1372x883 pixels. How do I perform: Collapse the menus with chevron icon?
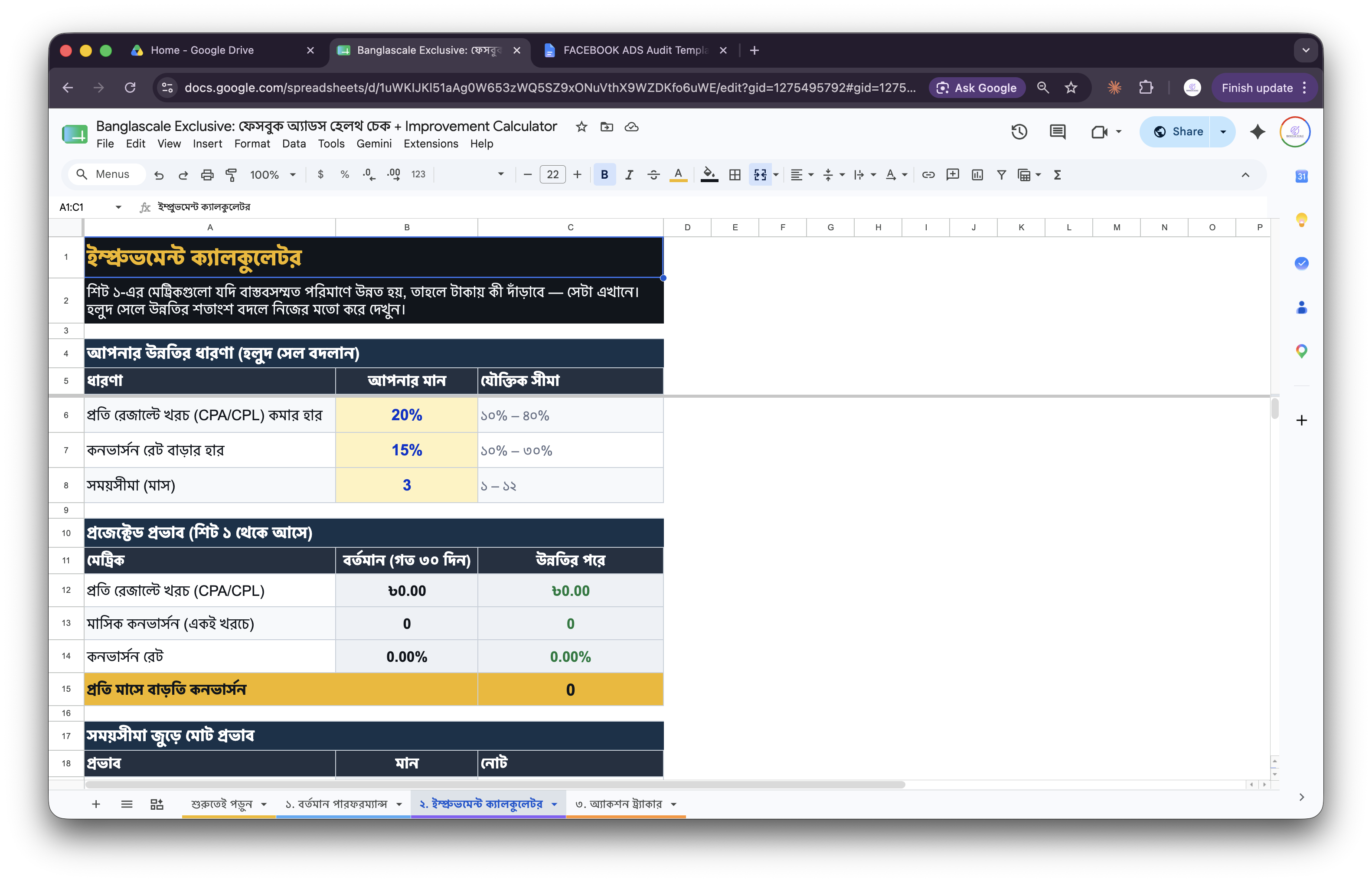(1245, 175)
